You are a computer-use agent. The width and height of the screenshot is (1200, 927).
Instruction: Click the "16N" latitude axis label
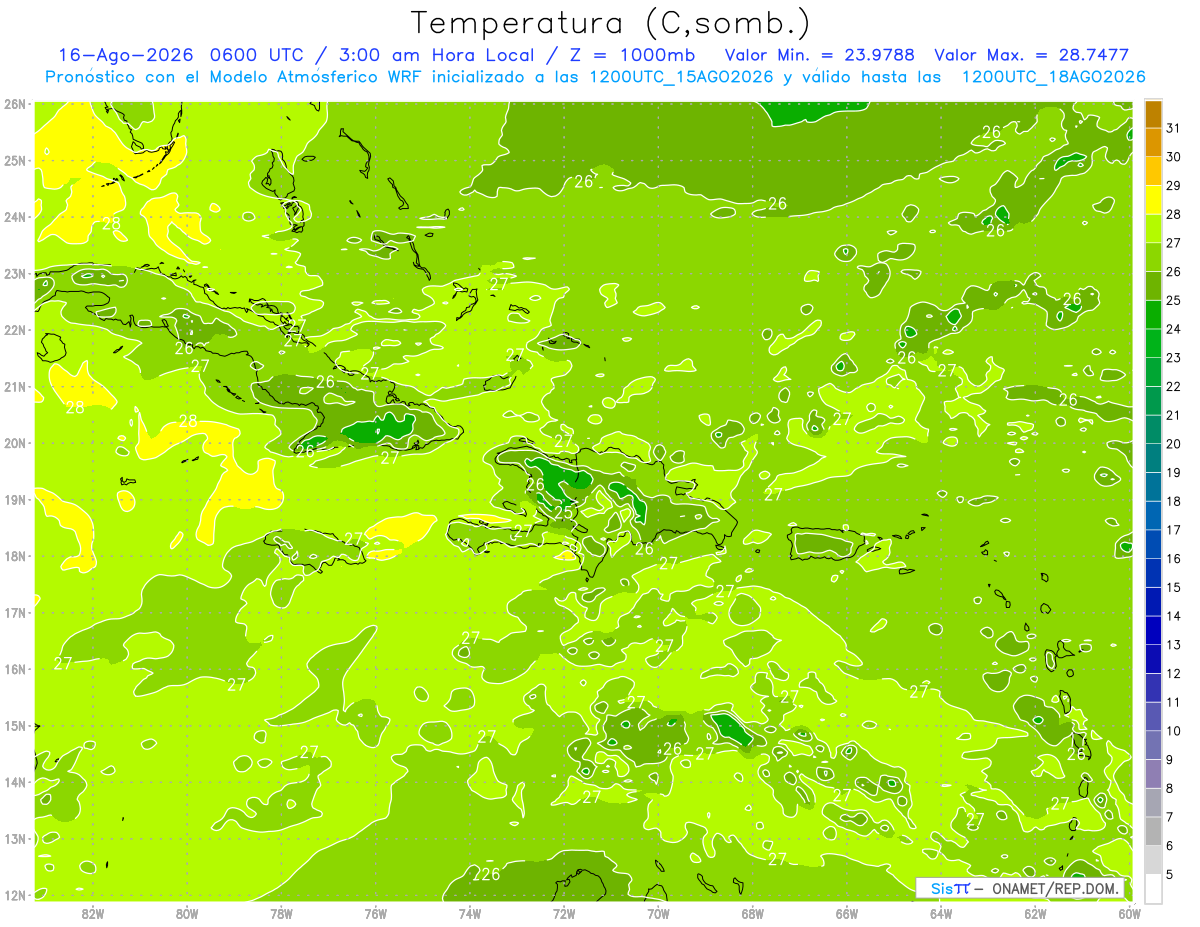coord(15,669)
